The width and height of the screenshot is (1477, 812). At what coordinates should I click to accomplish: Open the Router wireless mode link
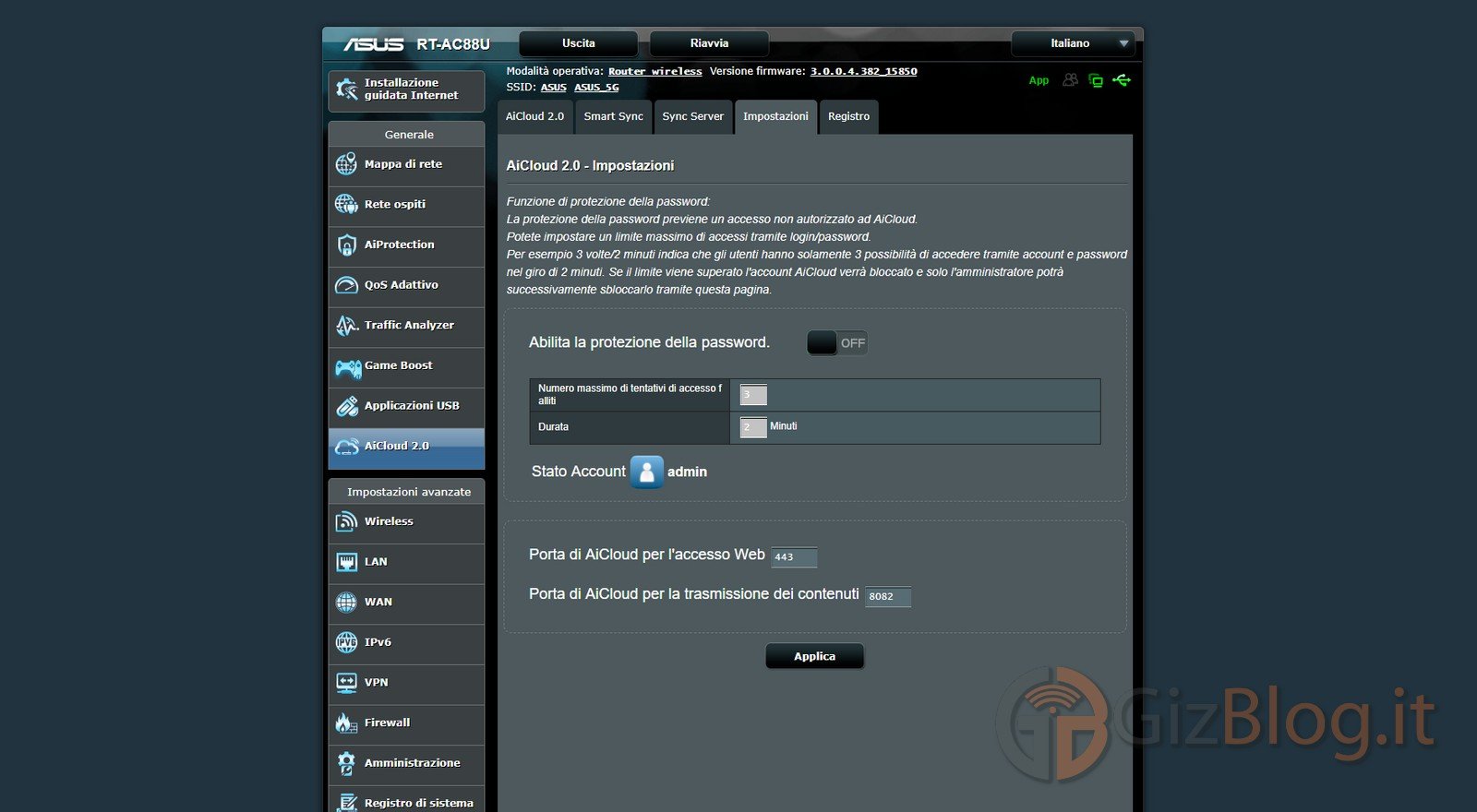point(654,71)
